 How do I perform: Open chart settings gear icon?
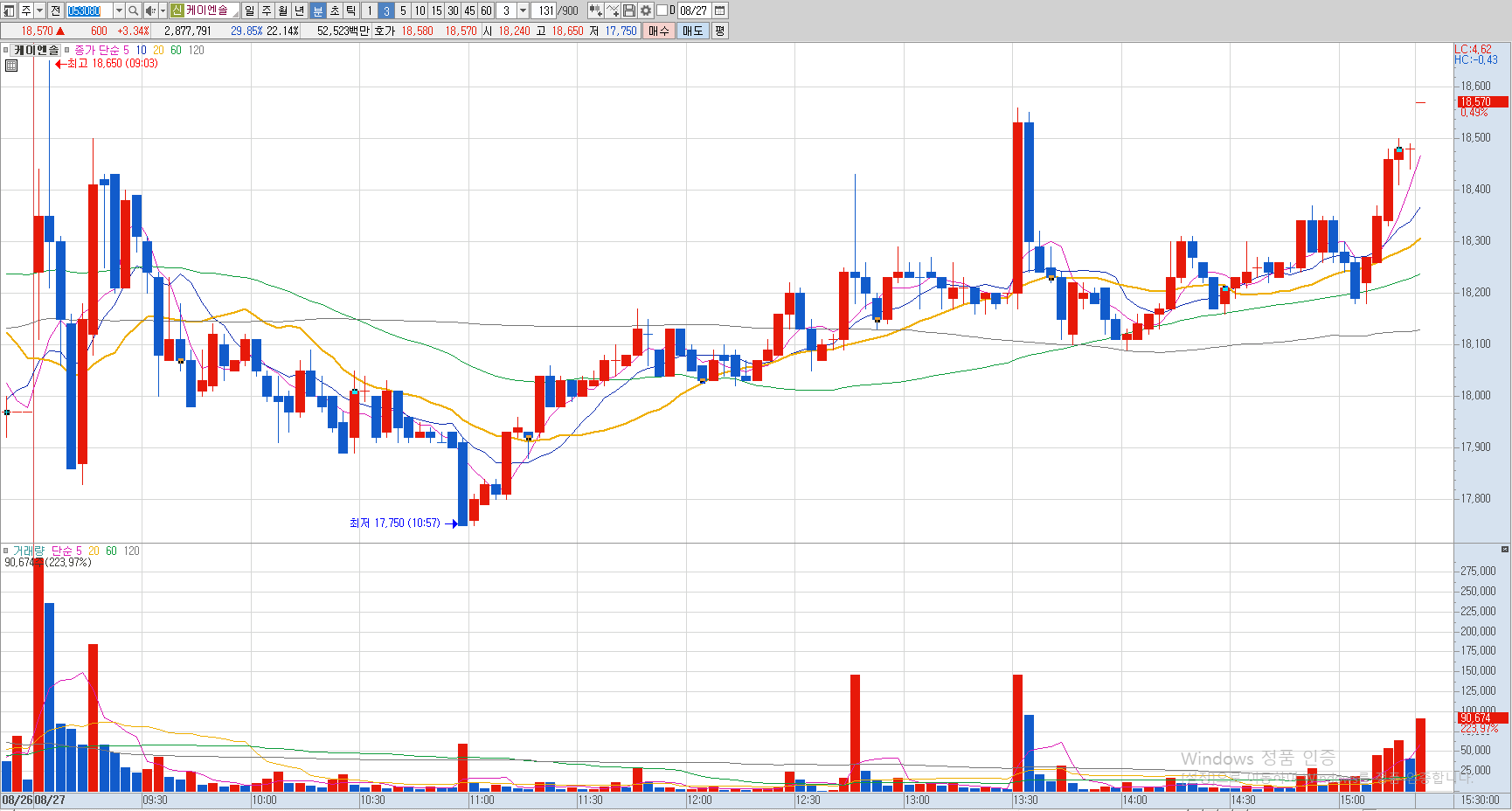pyautogui.click(x=646, y=10)
